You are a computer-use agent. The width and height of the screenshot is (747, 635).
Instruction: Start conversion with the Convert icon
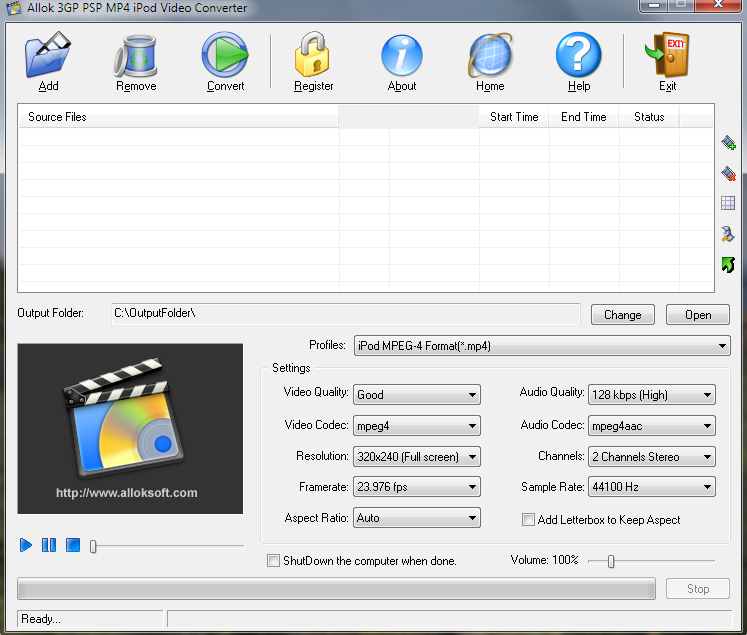click(225, 54)
